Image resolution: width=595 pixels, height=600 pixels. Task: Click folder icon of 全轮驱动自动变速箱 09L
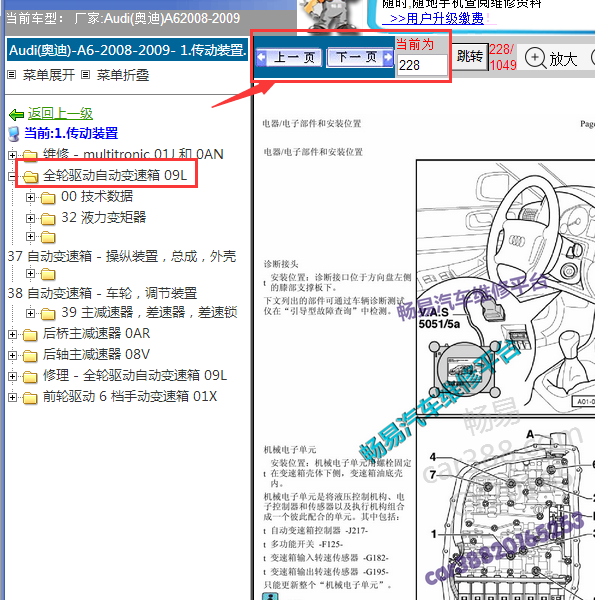[30, 176]
